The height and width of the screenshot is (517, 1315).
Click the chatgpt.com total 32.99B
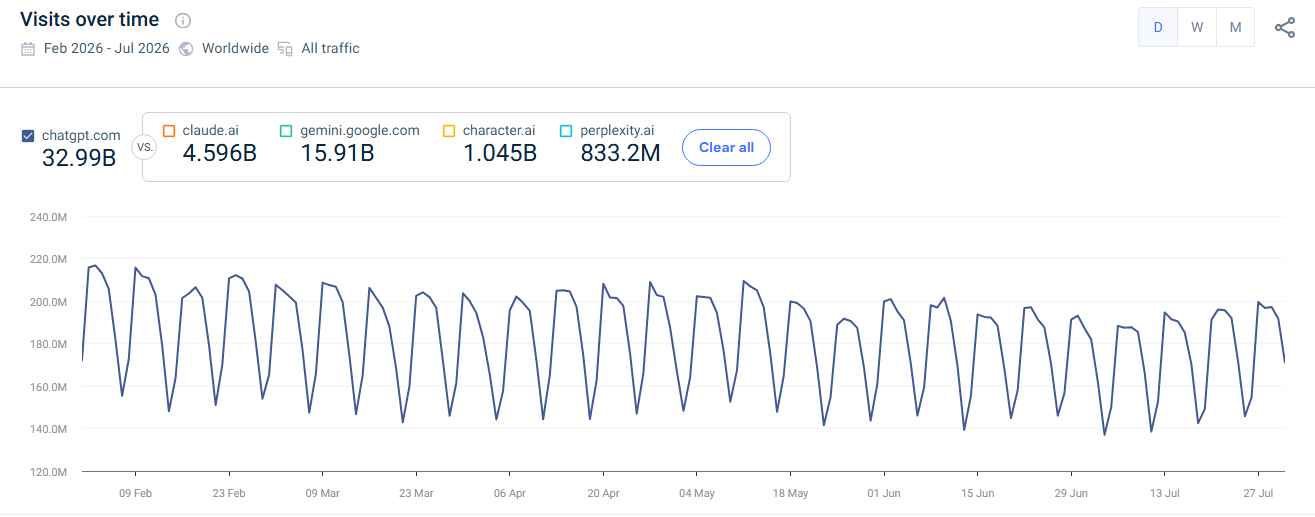click(79, 157)
